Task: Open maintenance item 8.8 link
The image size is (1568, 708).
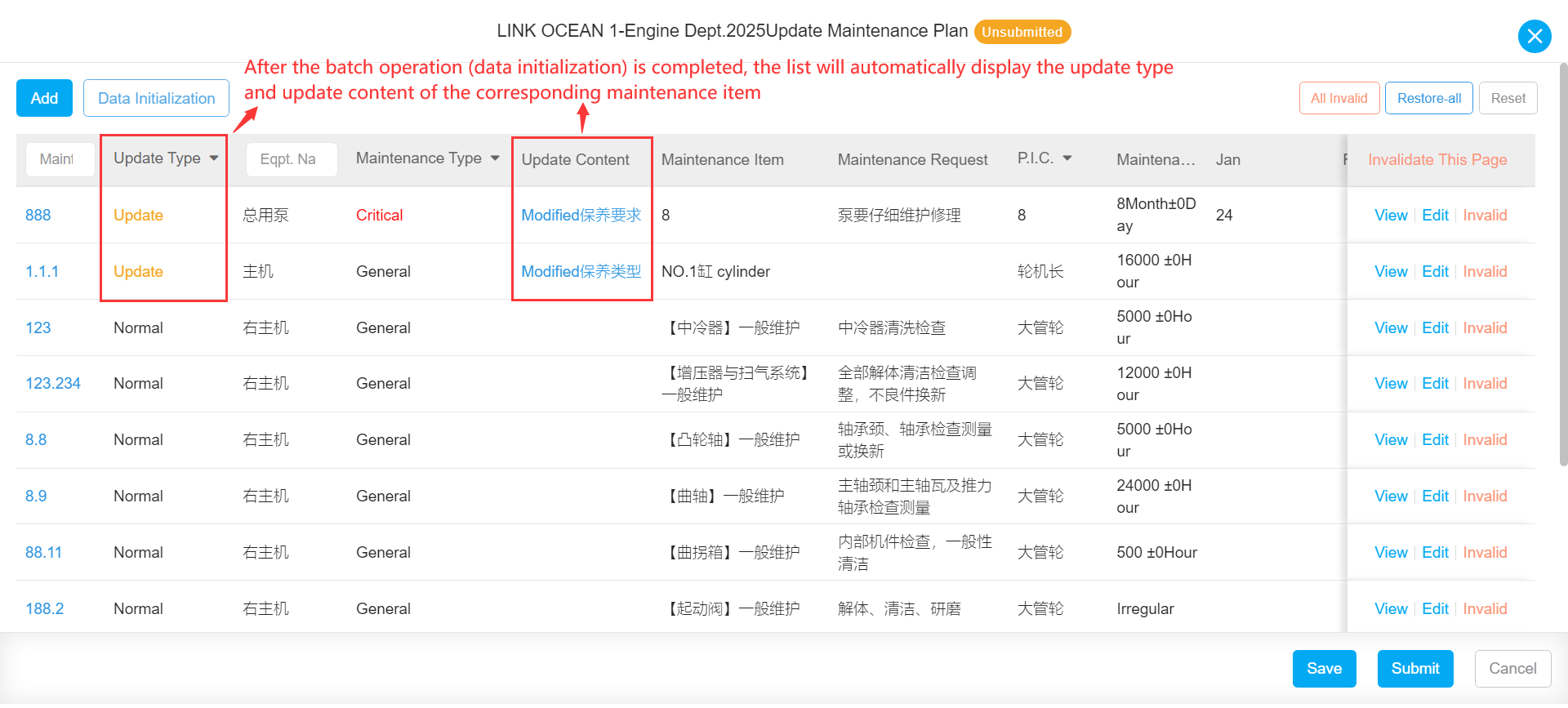Action: click(x=36, y=440)
